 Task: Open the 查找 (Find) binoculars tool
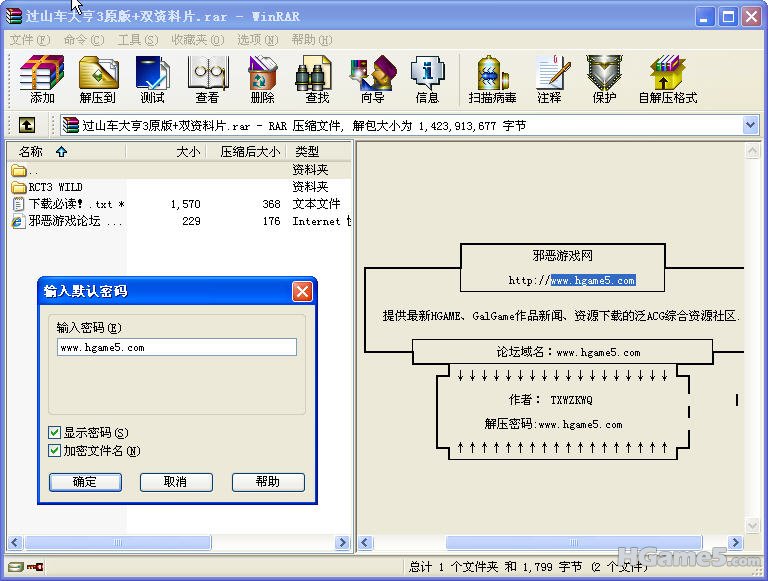317,79
